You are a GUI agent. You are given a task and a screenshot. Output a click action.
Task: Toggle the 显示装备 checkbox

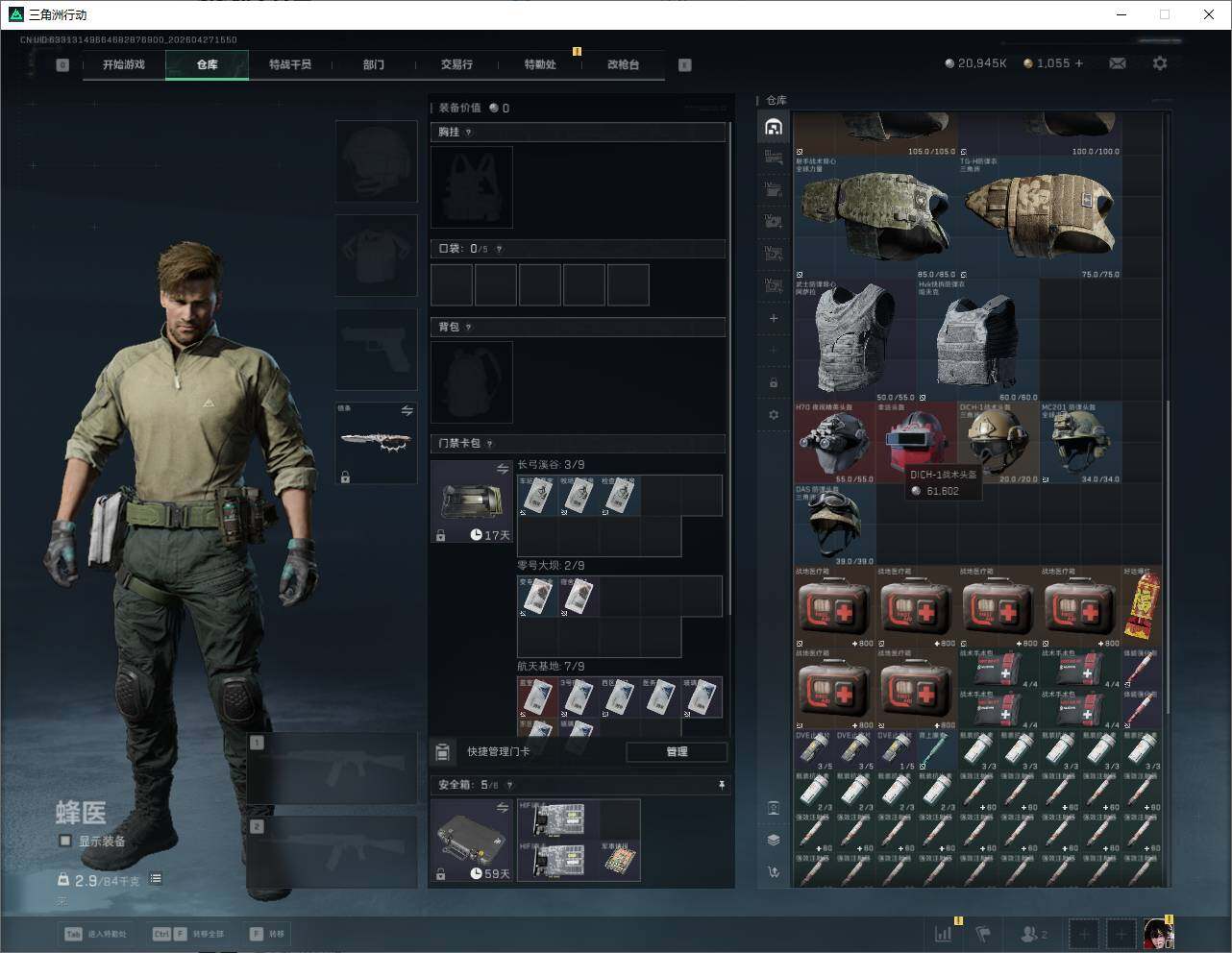point(65,841)
